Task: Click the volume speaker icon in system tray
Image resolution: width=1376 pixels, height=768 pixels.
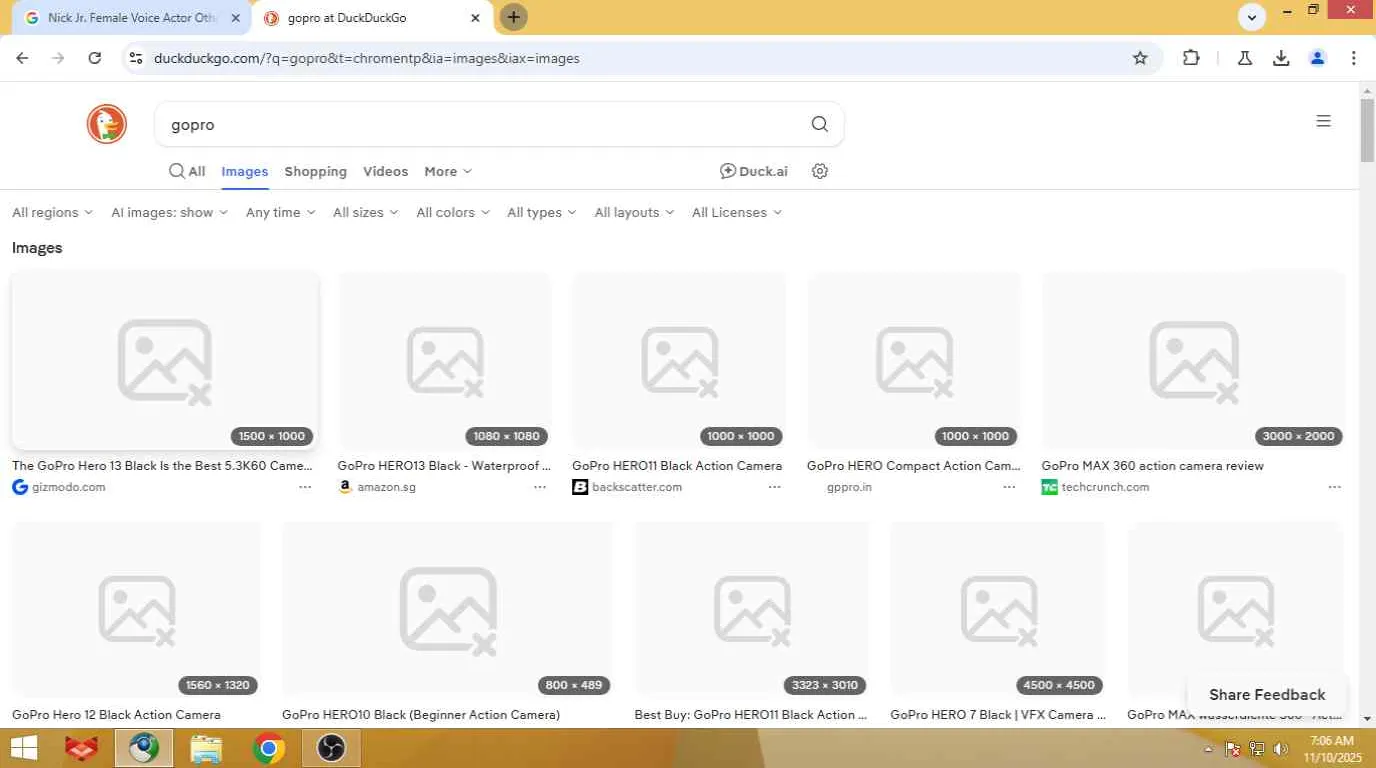Action: pos(1281,749)
